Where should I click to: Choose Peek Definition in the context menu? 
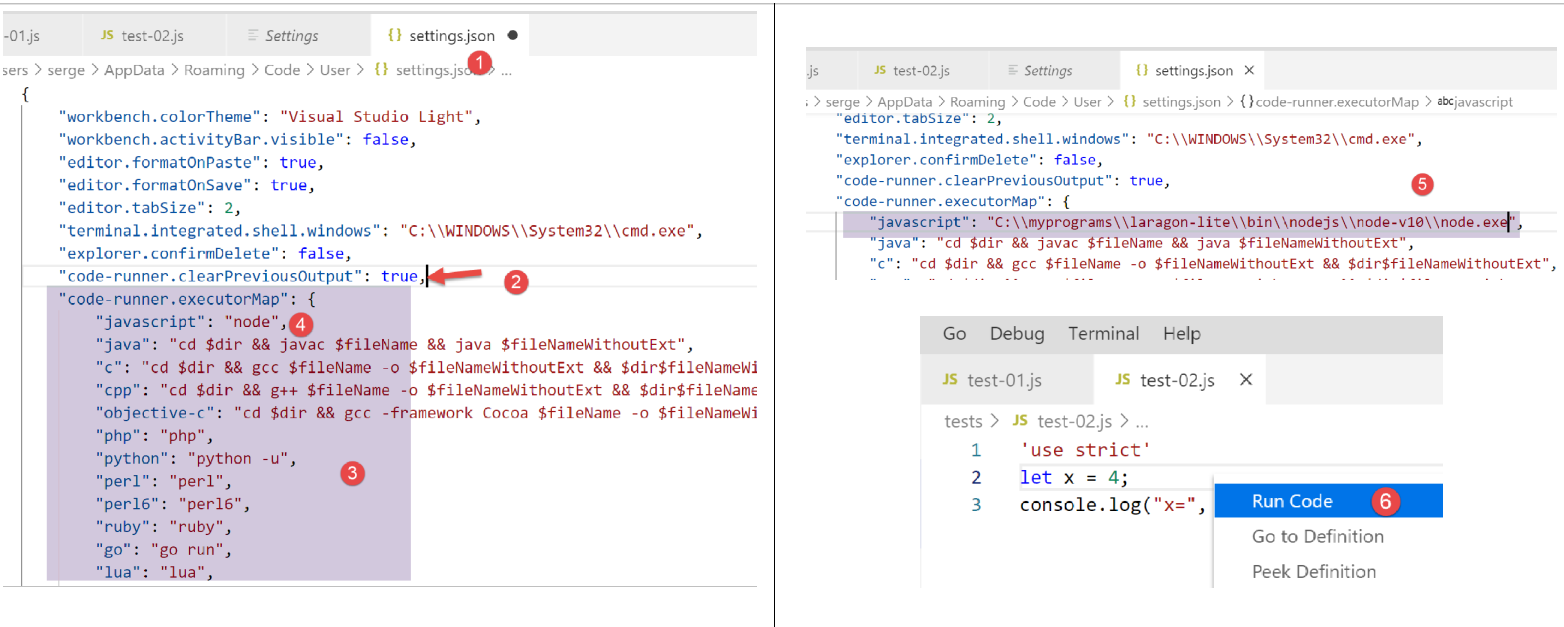point(1313,572)
